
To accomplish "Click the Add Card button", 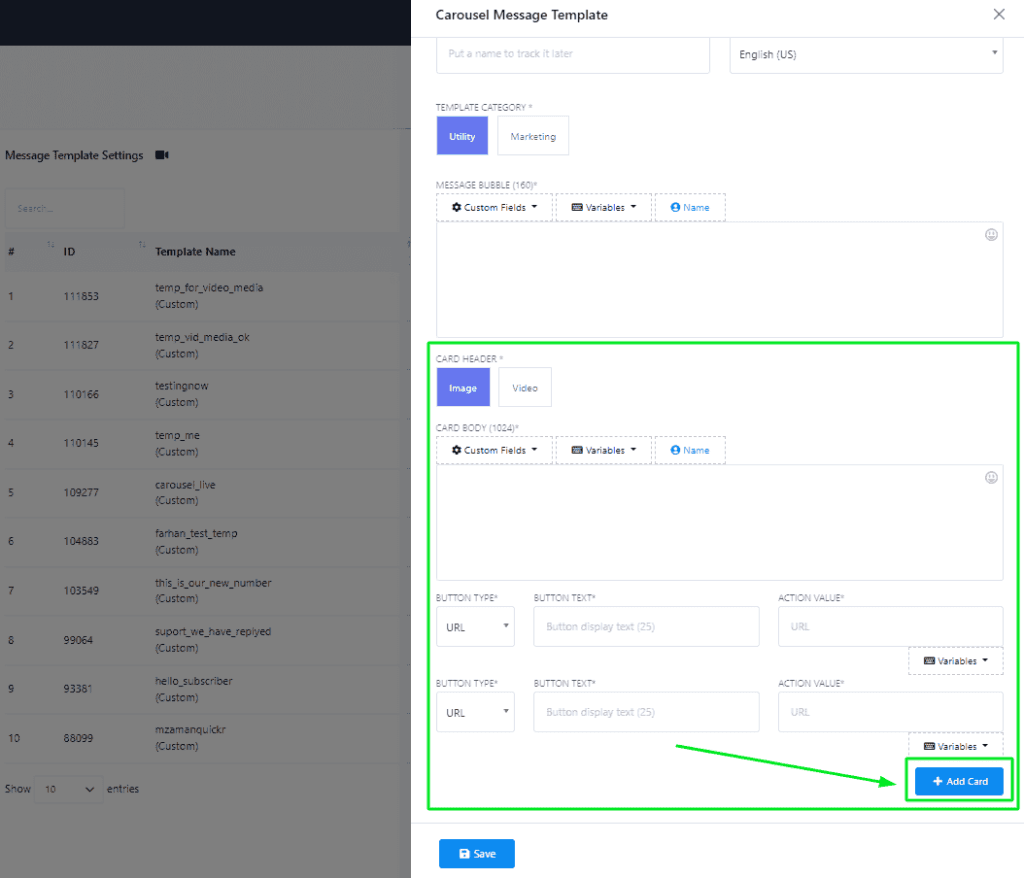I will click(959, 781).
